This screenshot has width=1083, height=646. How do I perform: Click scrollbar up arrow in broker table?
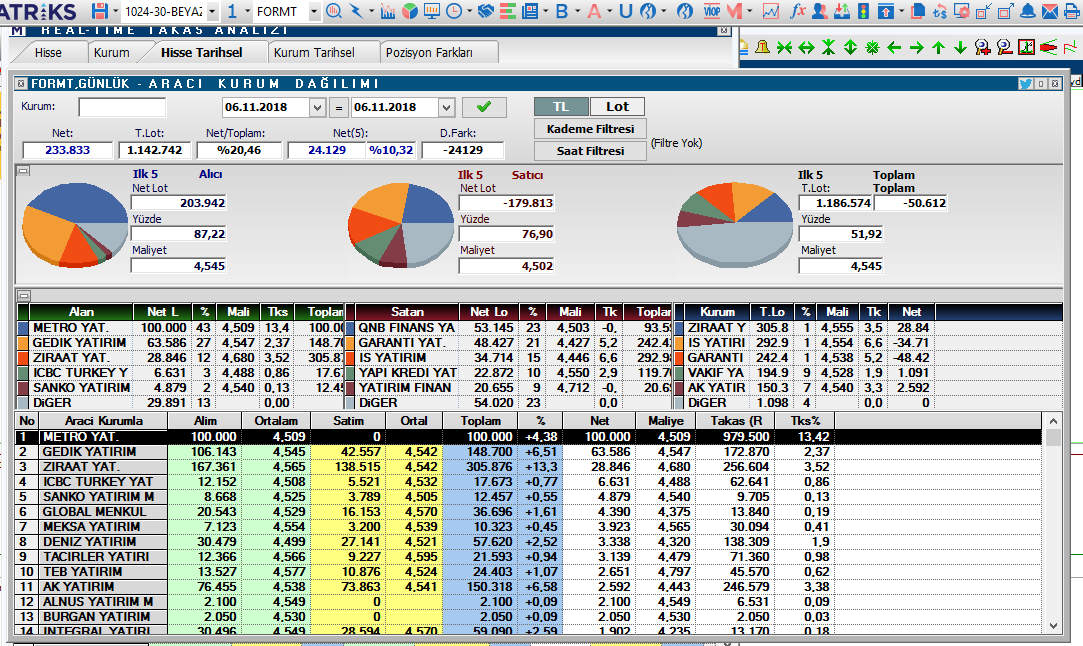(1053, 421)
